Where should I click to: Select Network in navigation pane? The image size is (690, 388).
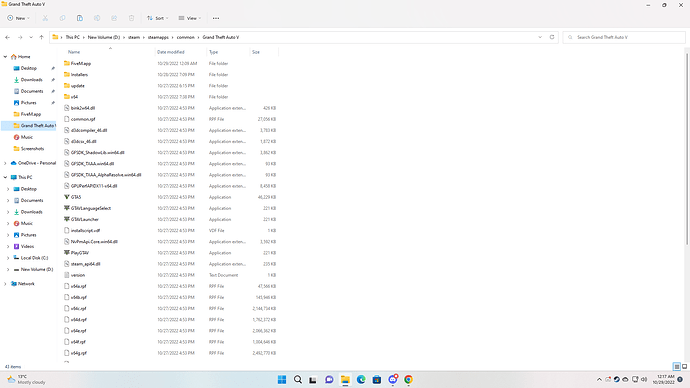(x=26, y=284)
